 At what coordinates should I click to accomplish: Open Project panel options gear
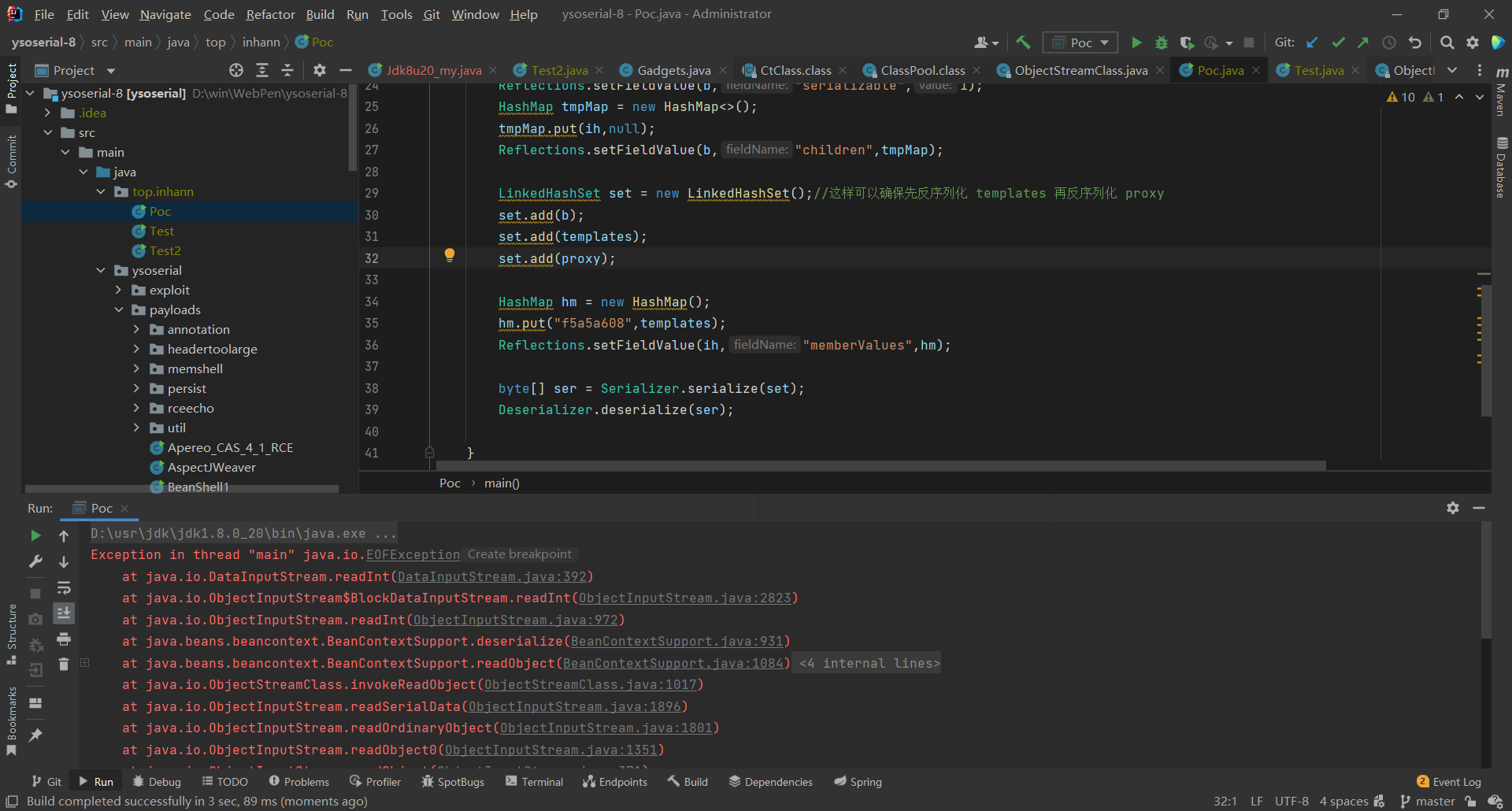pos(320,70)
